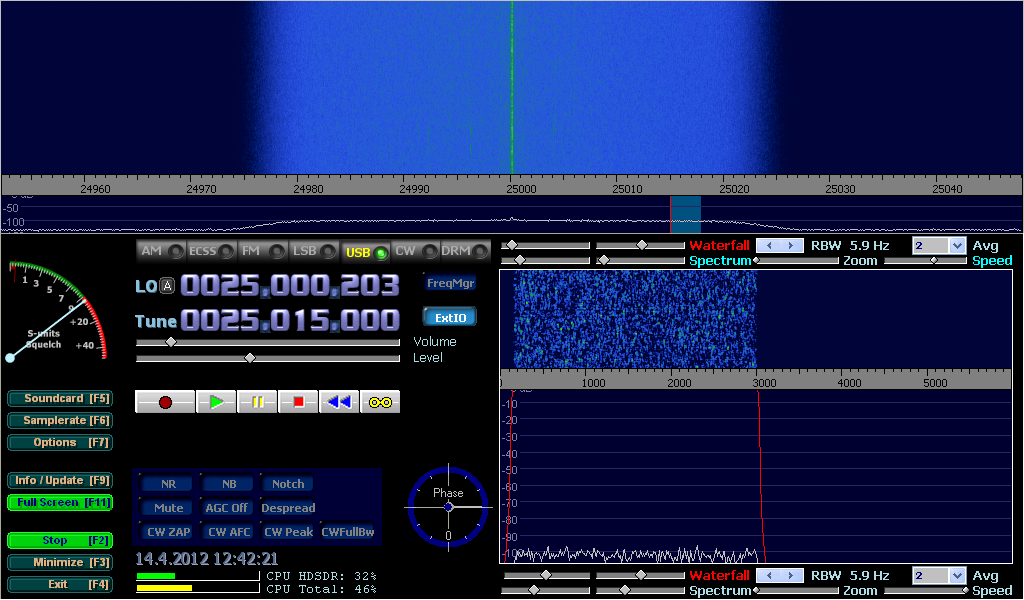Open Options menu [F7]
Screen dimensions: 1024x600
click(59, 443)
